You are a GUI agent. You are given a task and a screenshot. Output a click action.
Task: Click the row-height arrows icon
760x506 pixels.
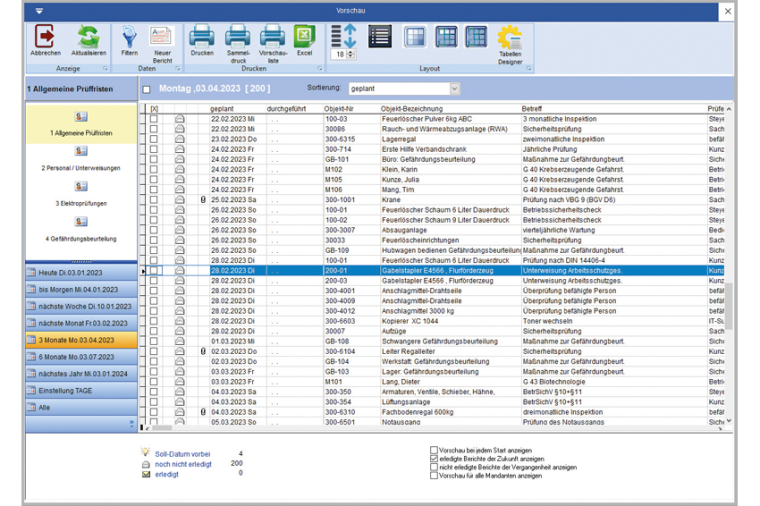343,36
